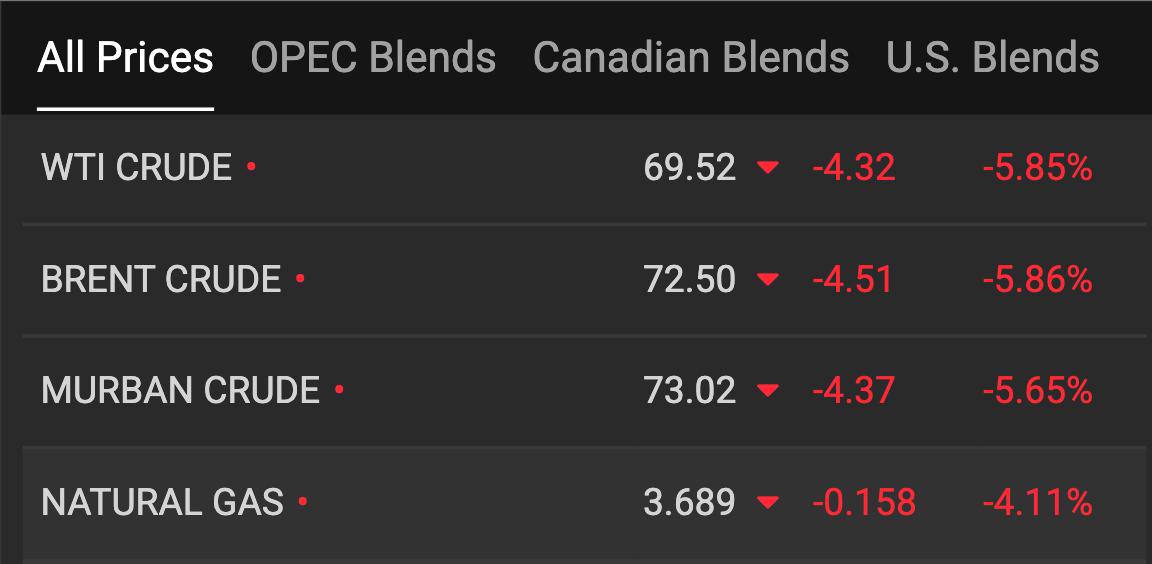Open the WTI CRUDE price link
The image size is (1152, 564).
point(137,167)
